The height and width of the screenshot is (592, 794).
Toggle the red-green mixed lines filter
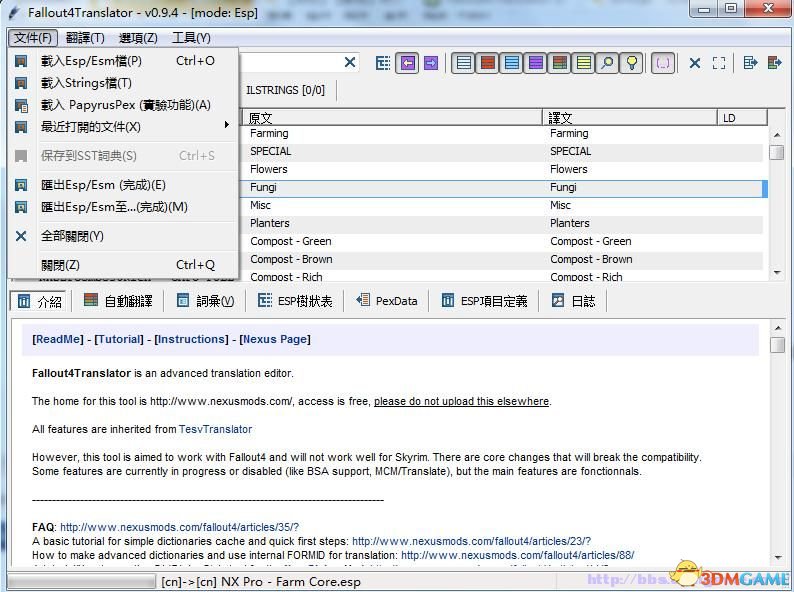(x=560, y=63)
